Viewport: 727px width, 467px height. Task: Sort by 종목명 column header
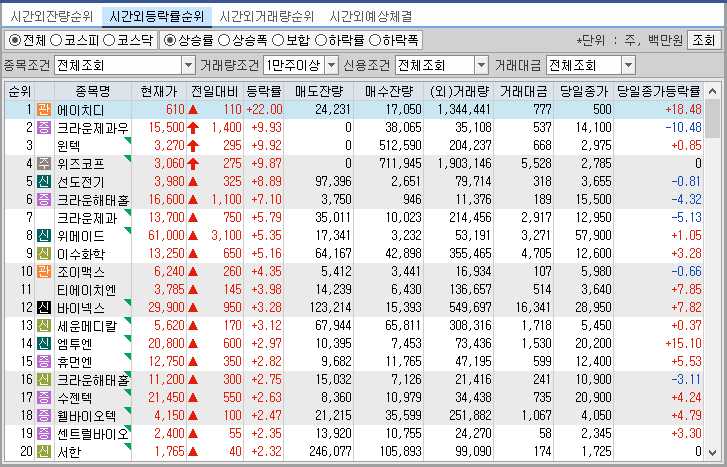(x=93, y=92)
